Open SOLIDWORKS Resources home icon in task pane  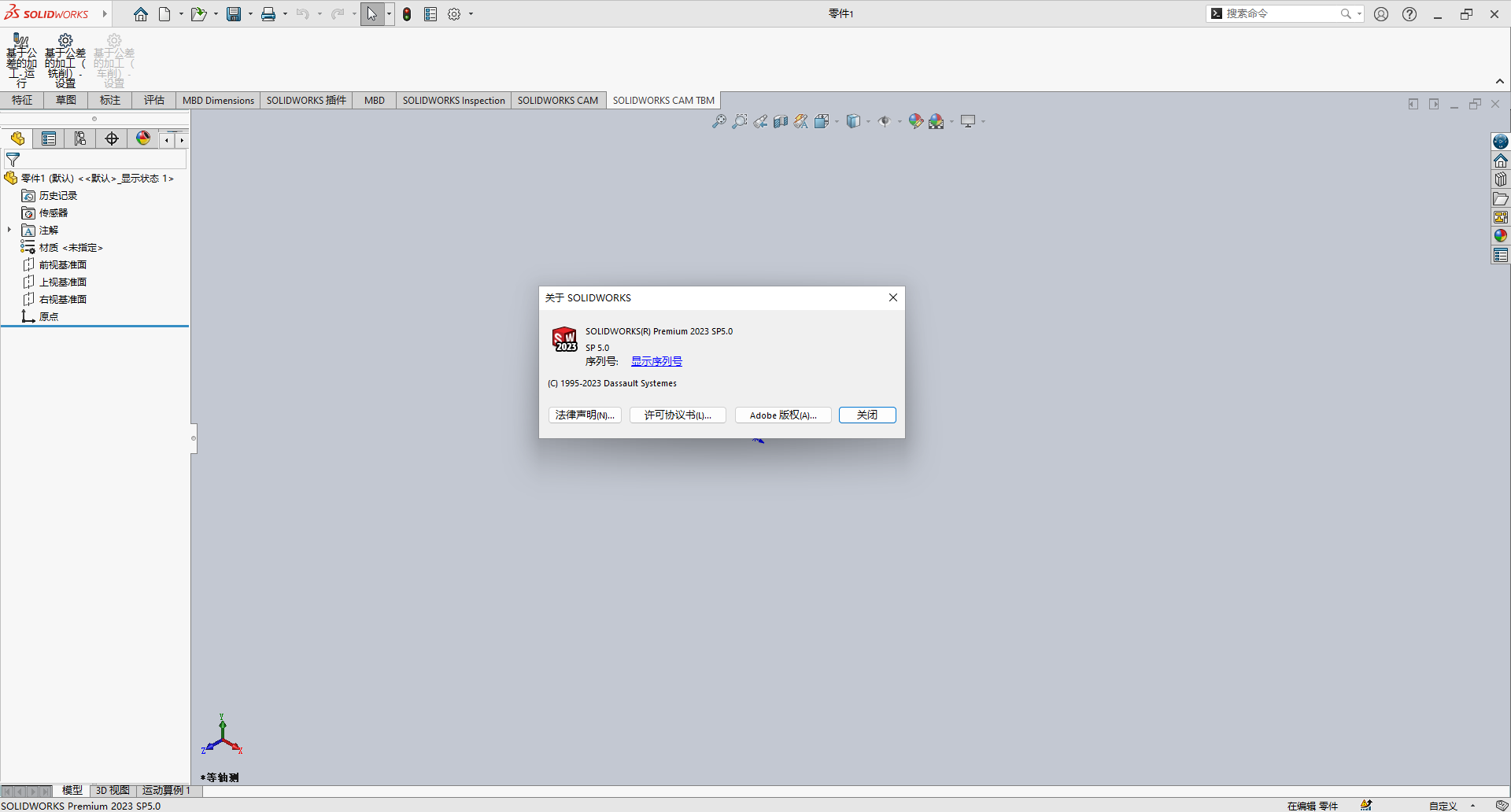pyautogui.click(x=1501, y=161)
